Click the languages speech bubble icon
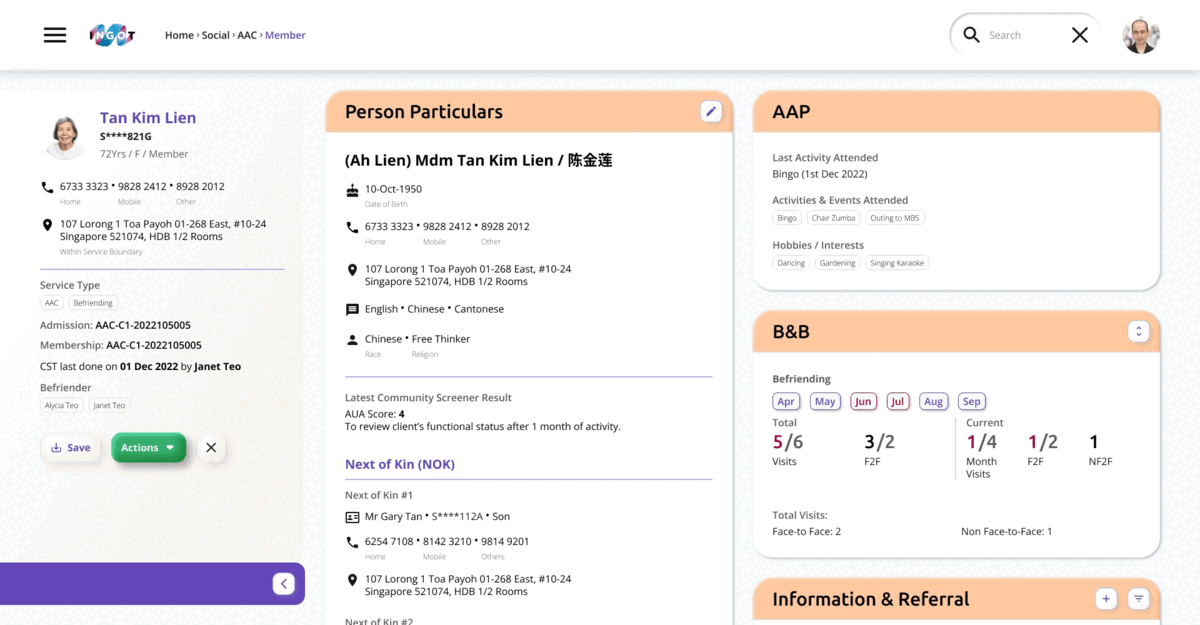Viewport: 1200px width, 625px height. pyautogui.click(x=352, y=310)
